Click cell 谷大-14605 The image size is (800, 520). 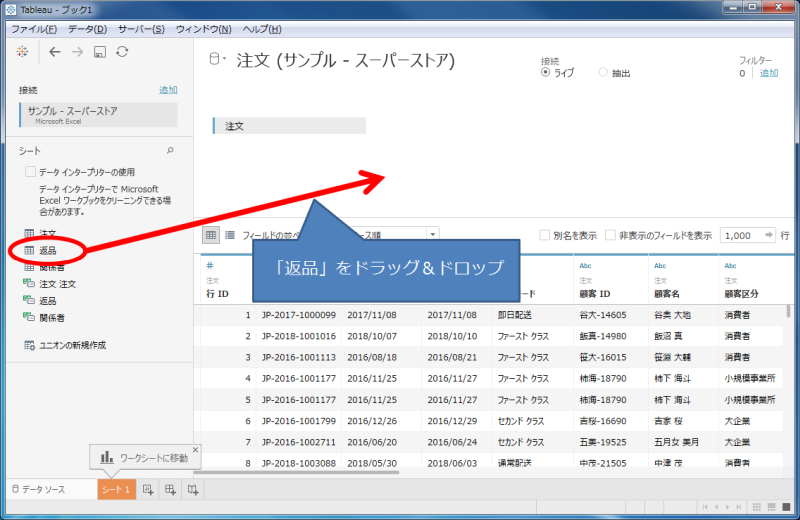click(x=603, y=315)
